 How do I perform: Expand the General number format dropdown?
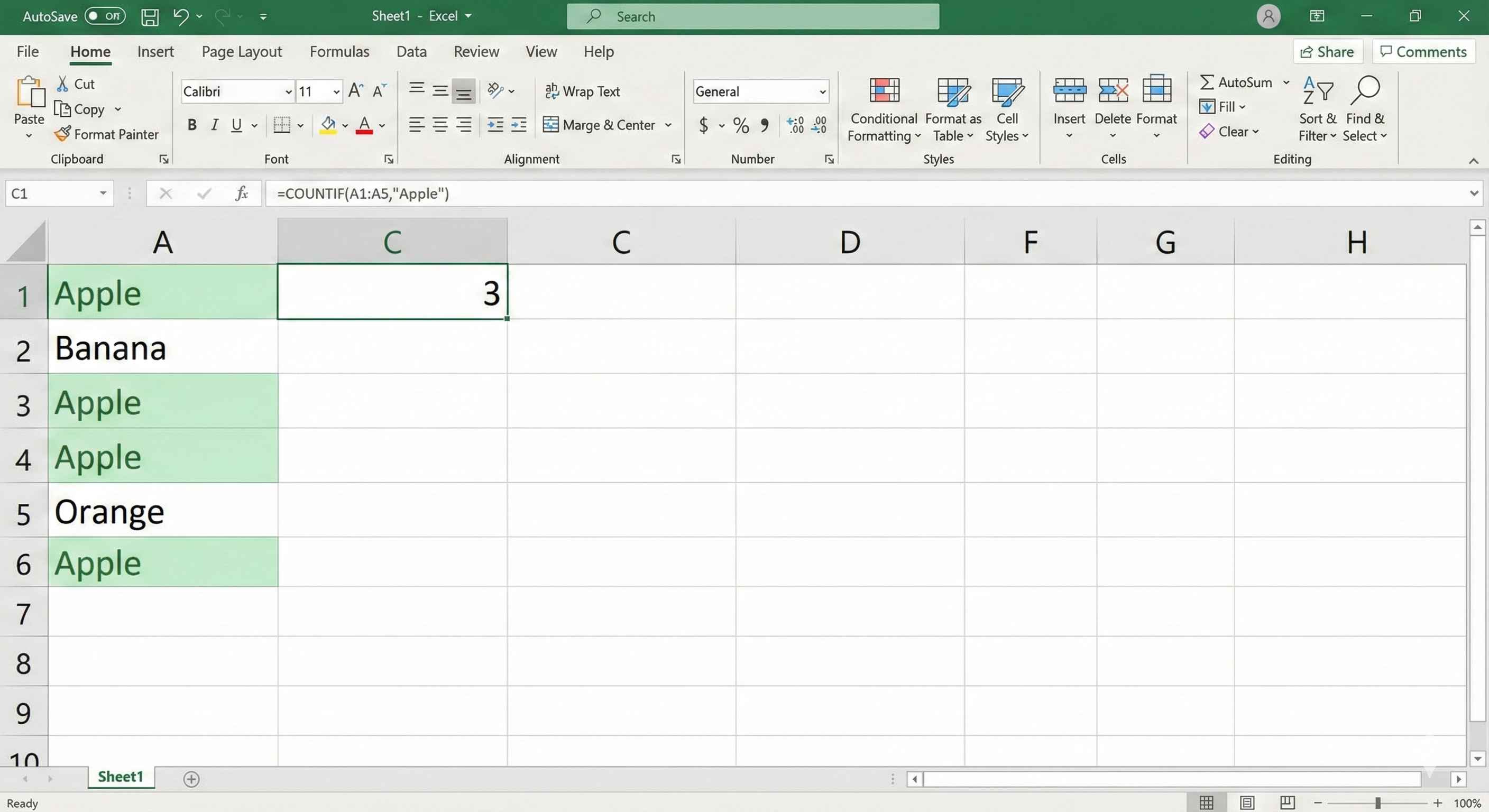(822, 91)
